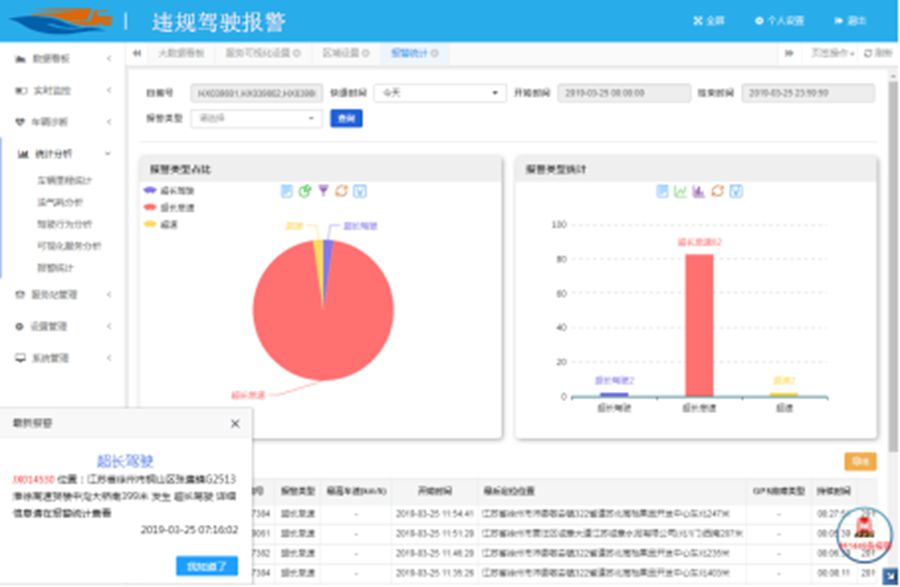
Task: Select the 驾驶行为分析 item in the sidebar
Action: tap(62, 225)
